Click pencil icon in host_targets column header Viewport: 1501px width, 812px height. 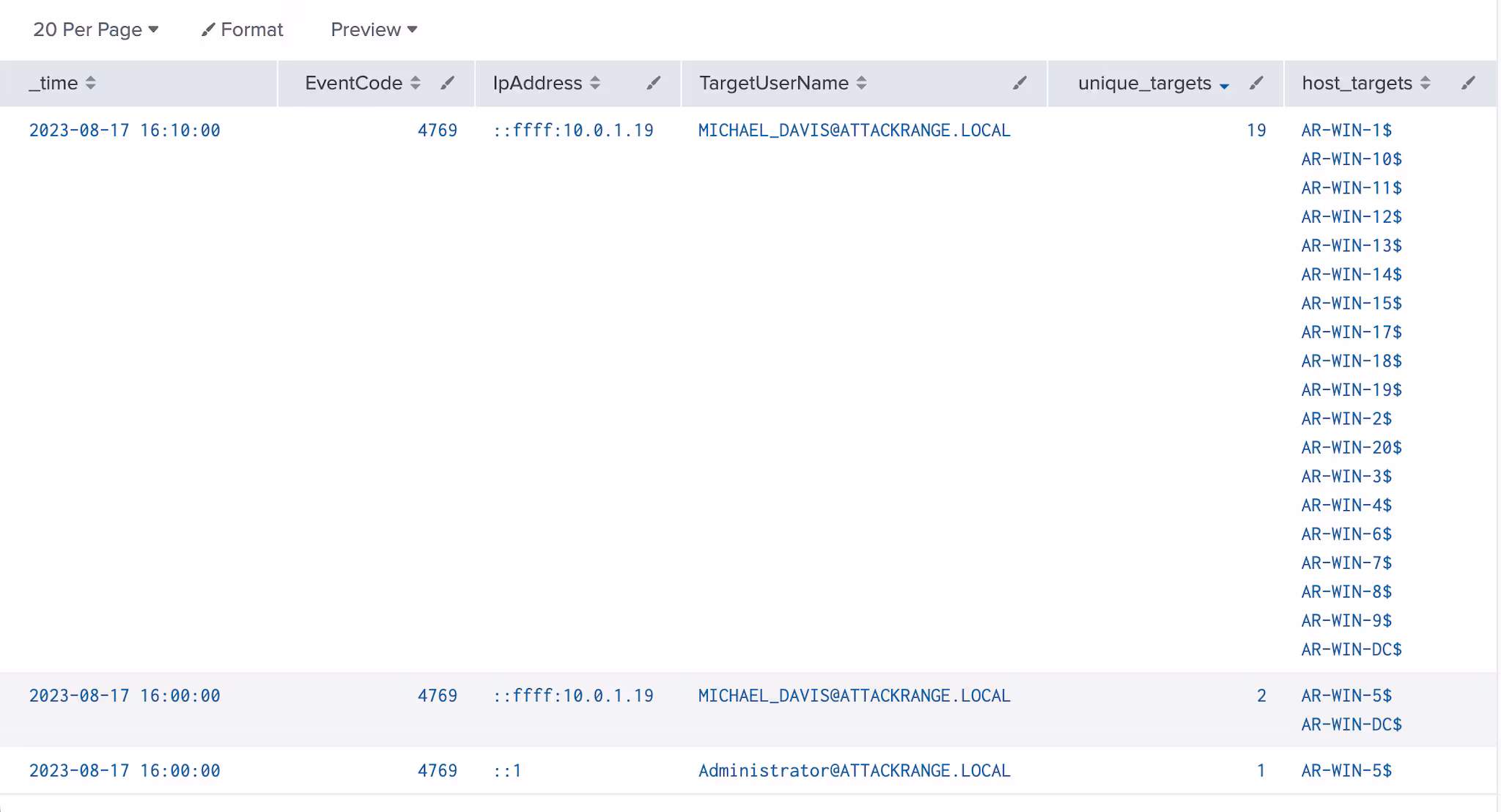1468,83
